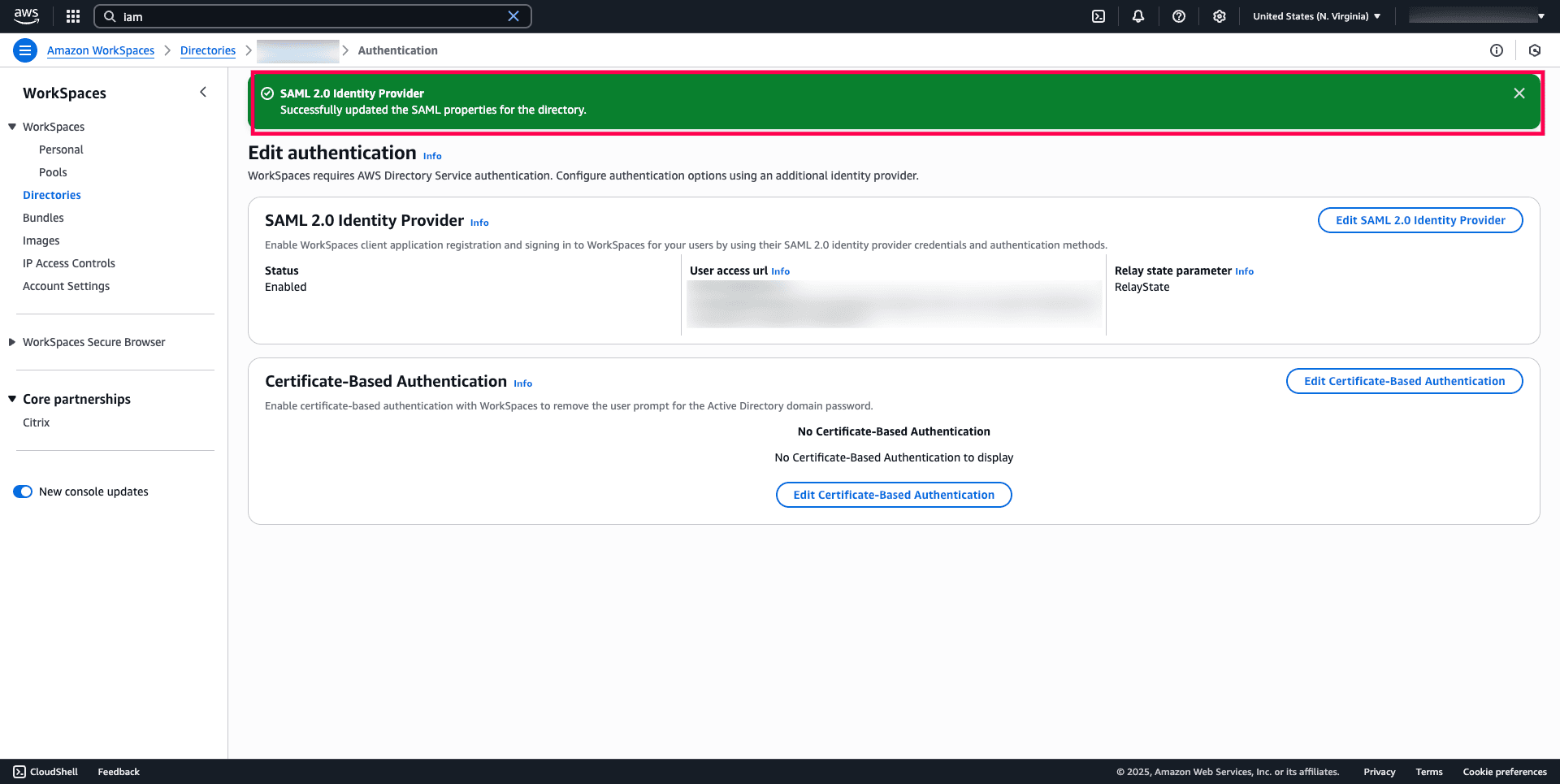
Task: Open the settings gear in the top bar
Action: 1220,16
